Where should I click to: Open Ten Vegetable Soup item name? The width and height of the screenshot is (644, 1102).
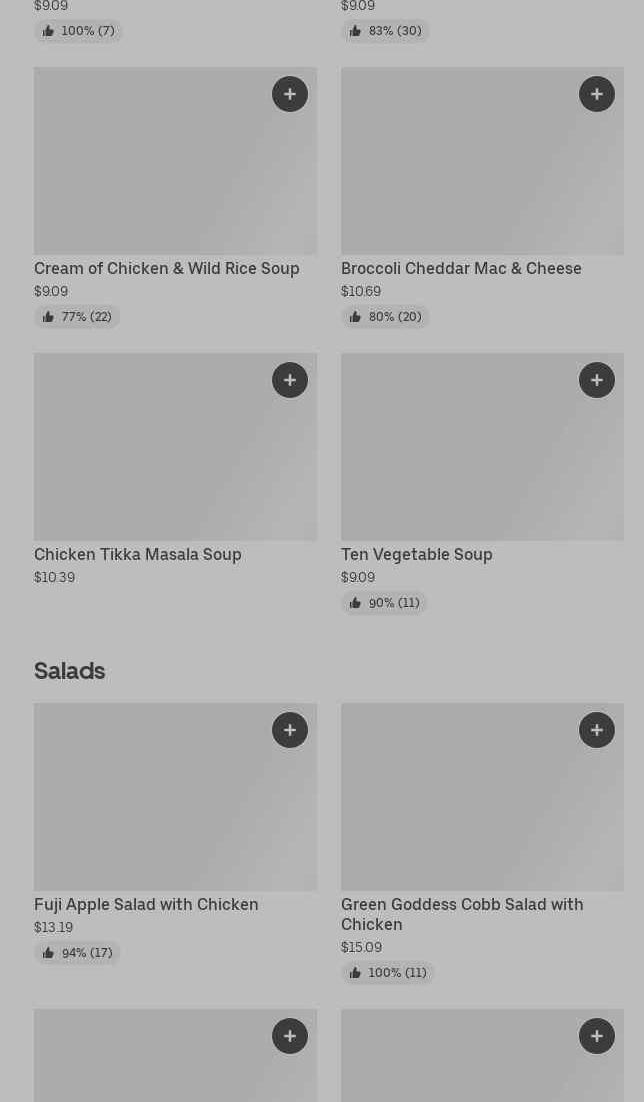(x=417, y=554)
